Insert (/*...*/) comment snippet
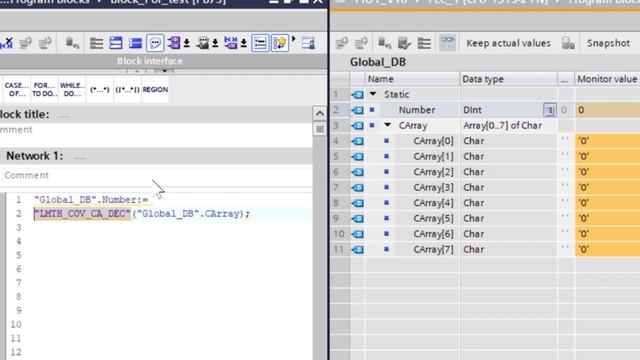Image resolution: width=640 pixels, height=360 pixels. [127, 89]
